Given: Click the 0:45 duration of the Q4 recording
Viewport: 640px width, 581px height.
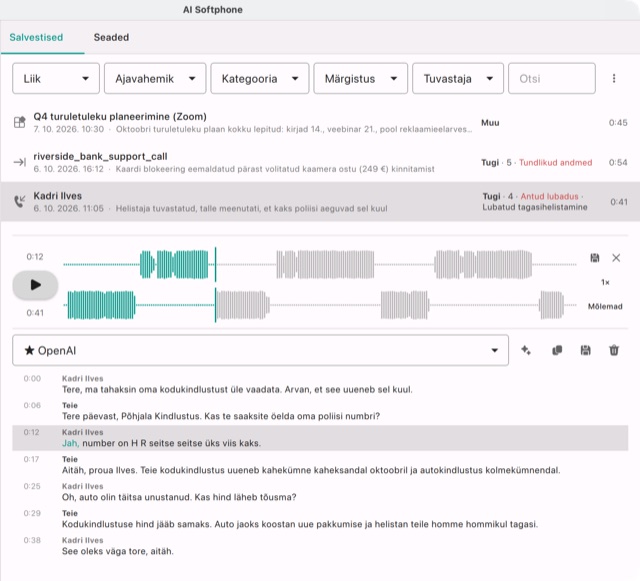Looking at the screenshot, I should 618,123.
